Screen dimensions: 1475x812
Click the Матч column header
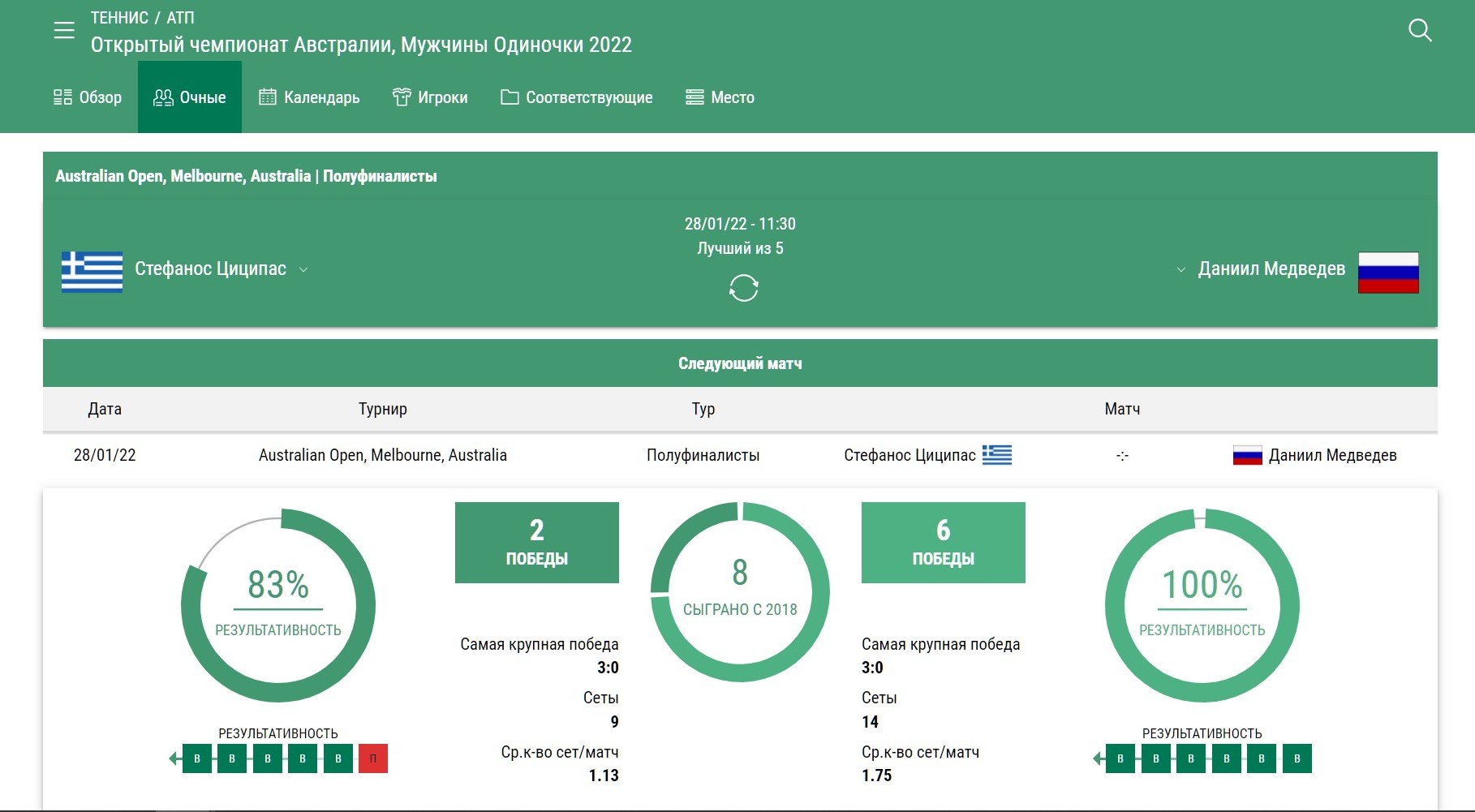tap(1122, 409)
